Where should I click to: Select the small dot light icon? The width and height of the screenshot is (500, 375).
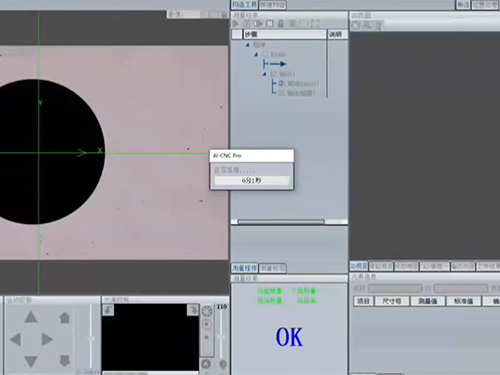(x=207, y=337)
